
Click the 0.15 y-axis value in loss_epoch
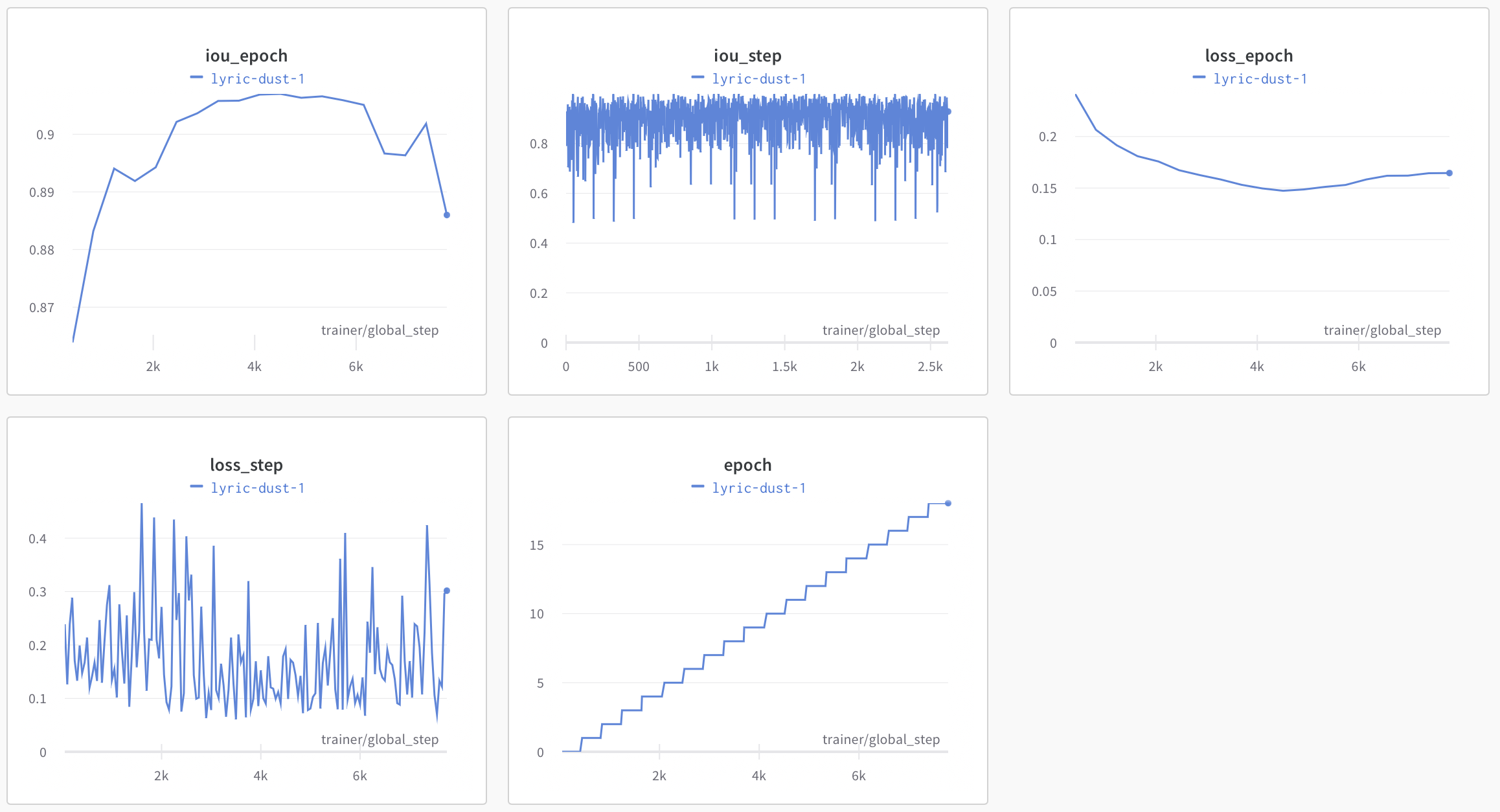(1044, 188)
